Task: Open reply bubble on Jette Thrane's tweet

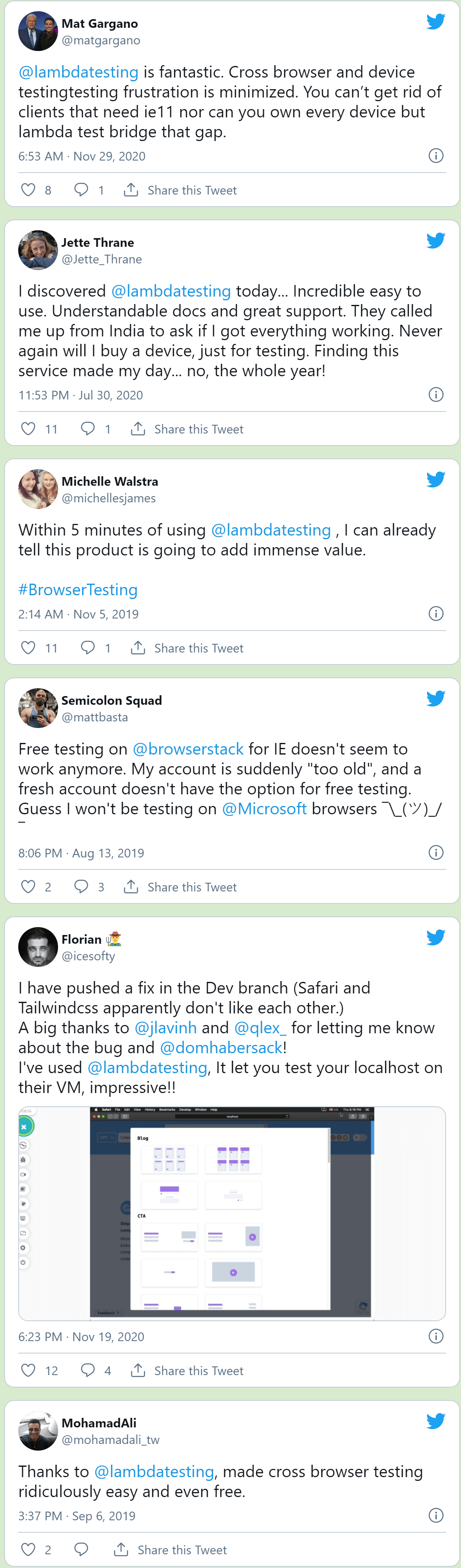Action: point(87,429)
